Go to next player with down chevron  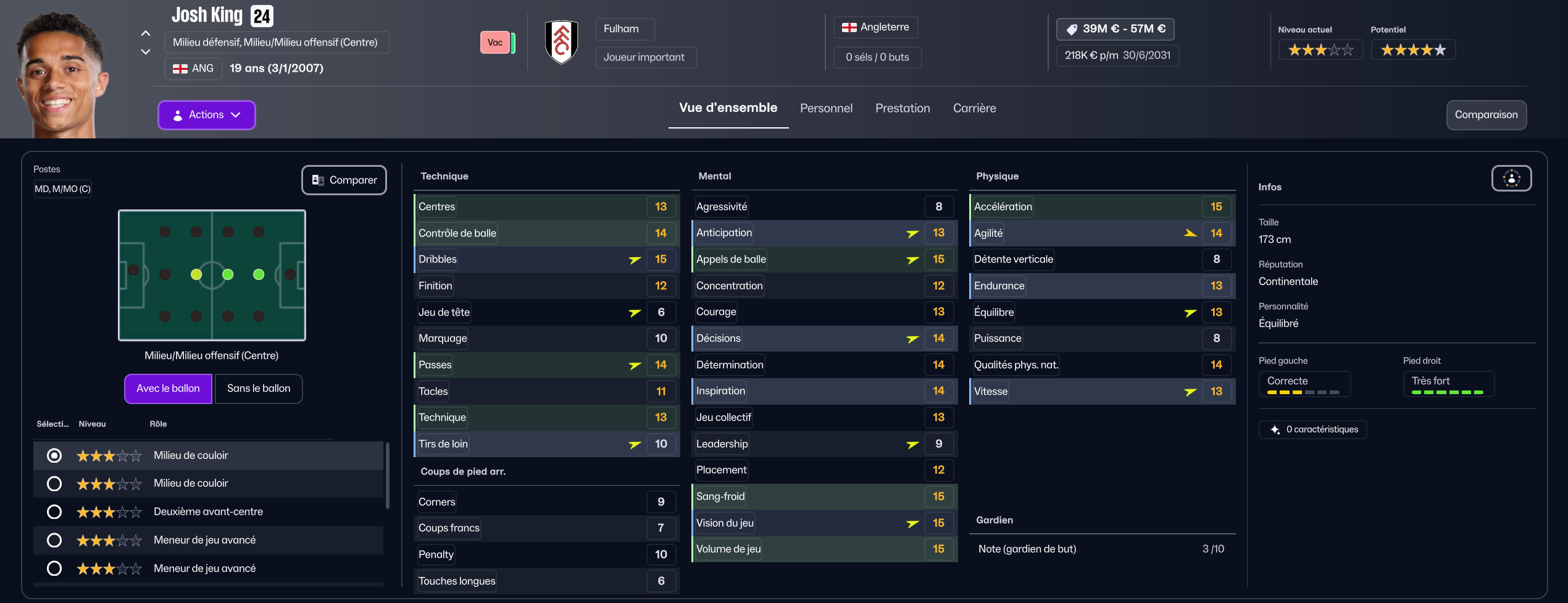(x=146, y=52)
